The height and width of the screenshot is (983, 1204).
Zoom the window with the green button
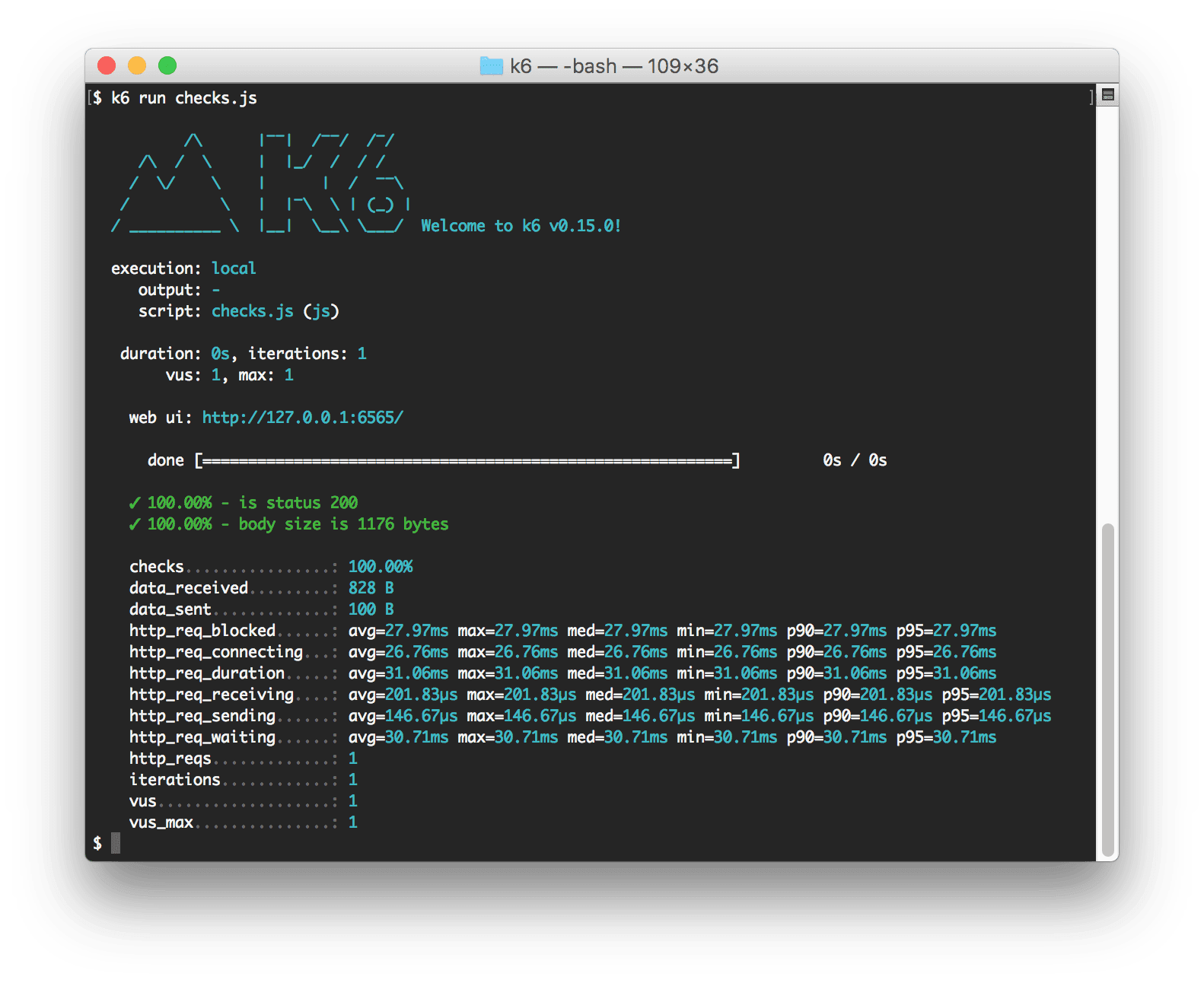(167, 66)
